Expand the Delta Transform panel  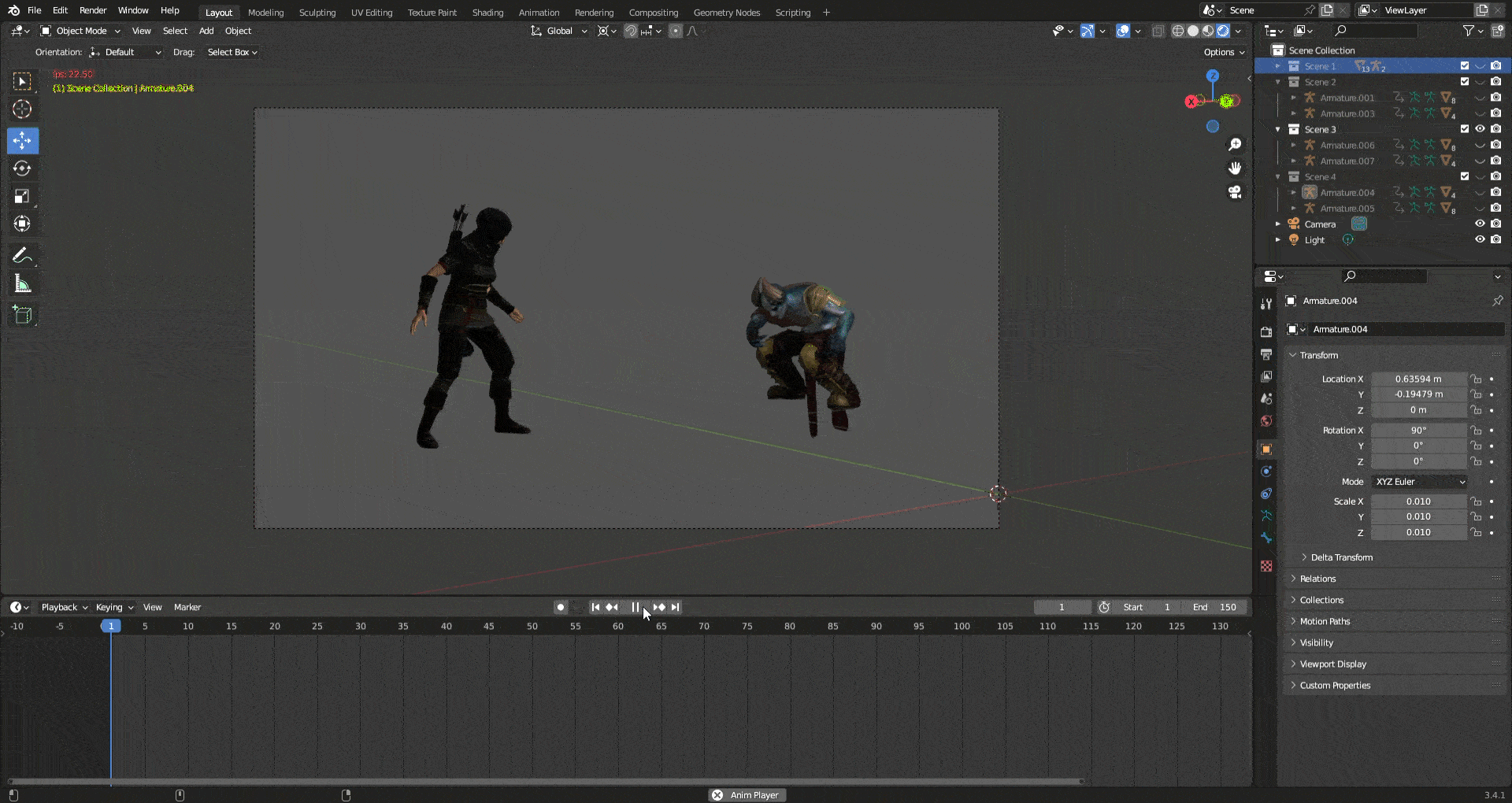(1341, 557)
